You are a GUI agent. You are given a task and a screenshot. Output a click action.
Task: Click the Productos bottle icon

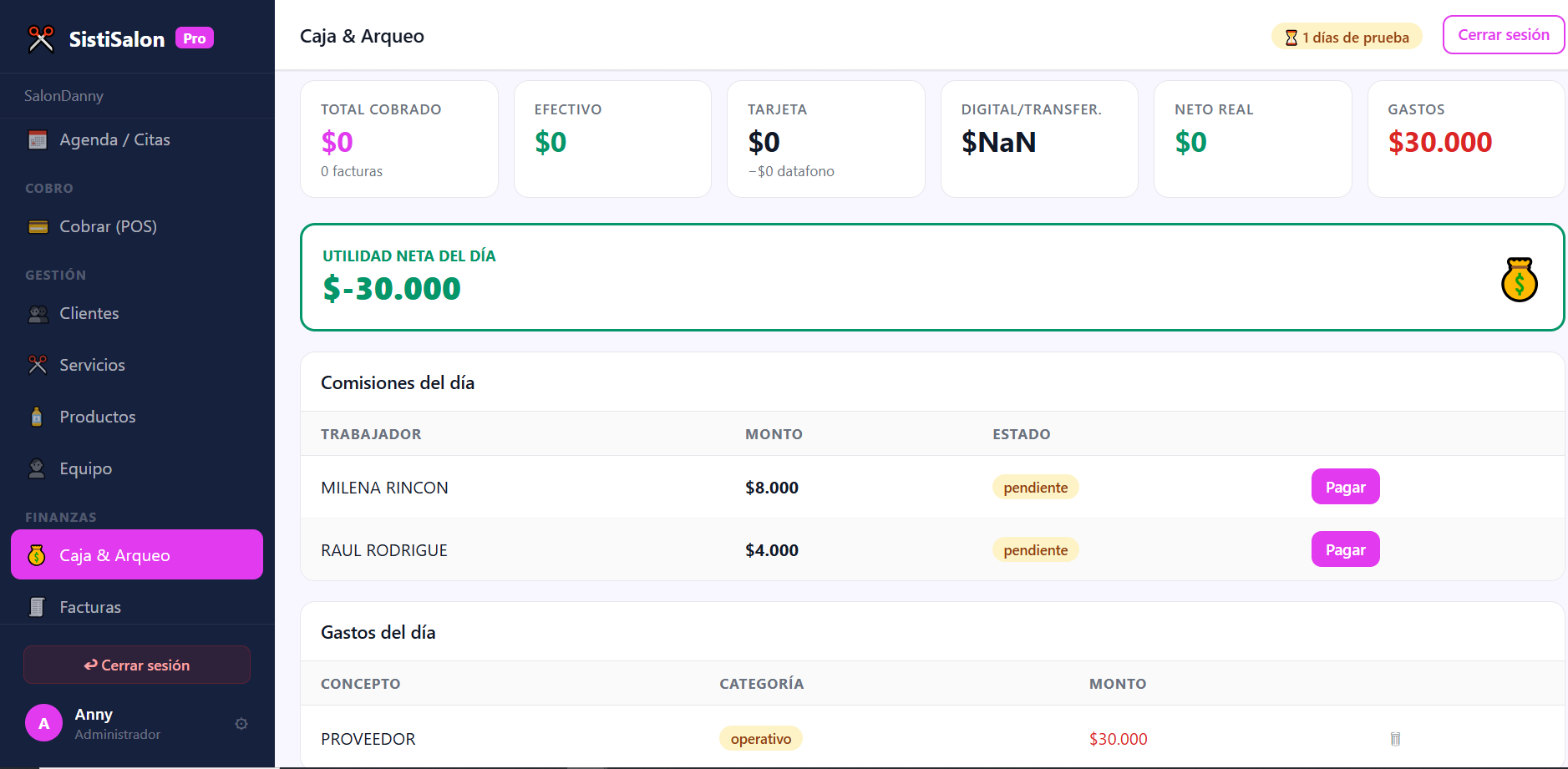(x=37, y=417)
